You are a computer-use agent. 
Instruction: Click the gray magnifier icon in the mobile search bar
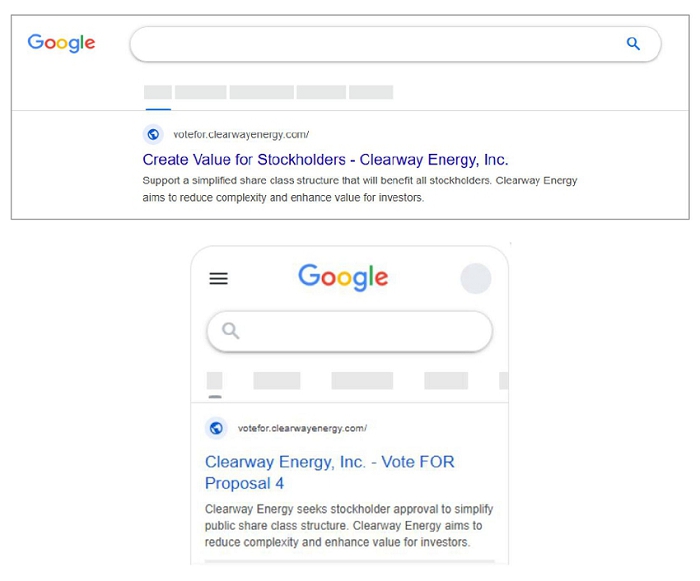pos(231,331)
